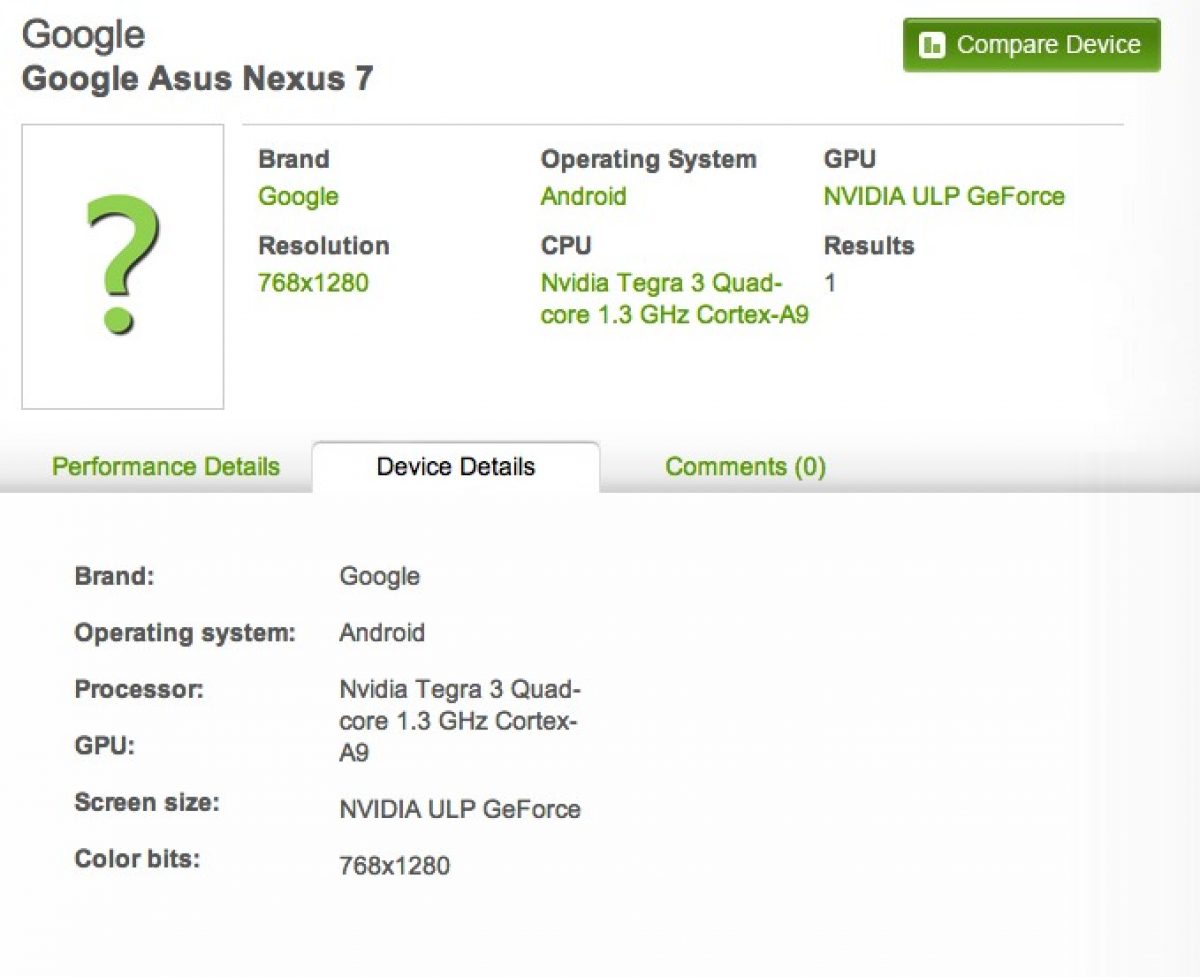The image size is (1200, 977).
Task: Click the white compare icon inside the green button
Action: (932, 45)
